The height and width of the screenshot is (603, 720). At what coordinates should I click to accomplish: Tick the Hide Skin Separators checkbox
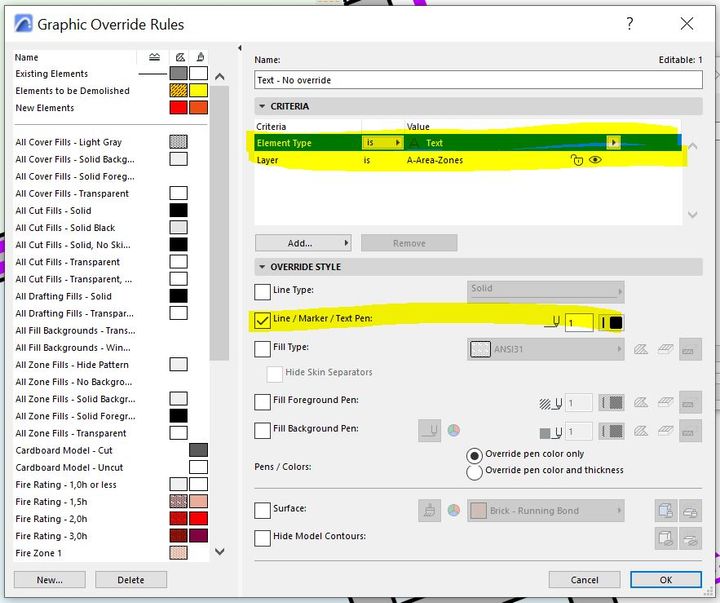(274, 374)
